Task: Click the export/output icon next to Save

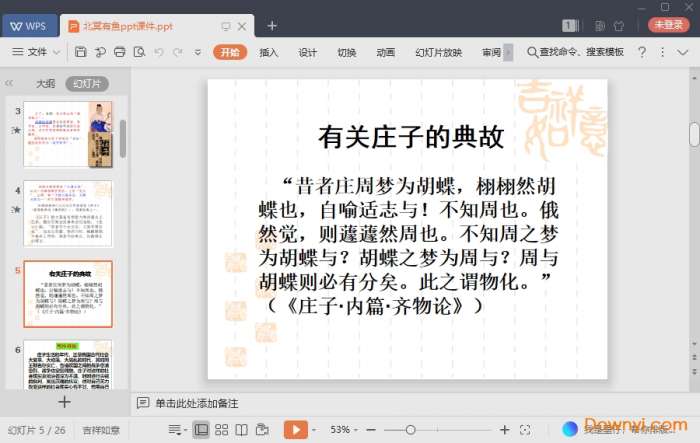Action: pos(100,52)
